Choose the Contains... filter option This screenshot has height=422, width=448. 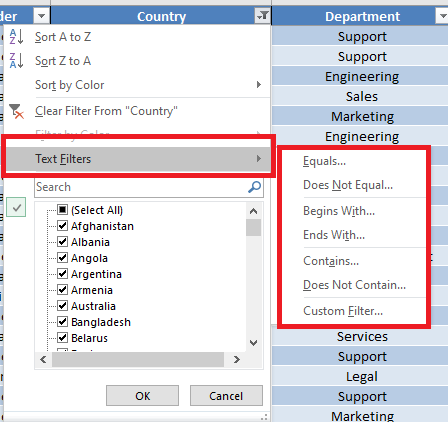331,261
